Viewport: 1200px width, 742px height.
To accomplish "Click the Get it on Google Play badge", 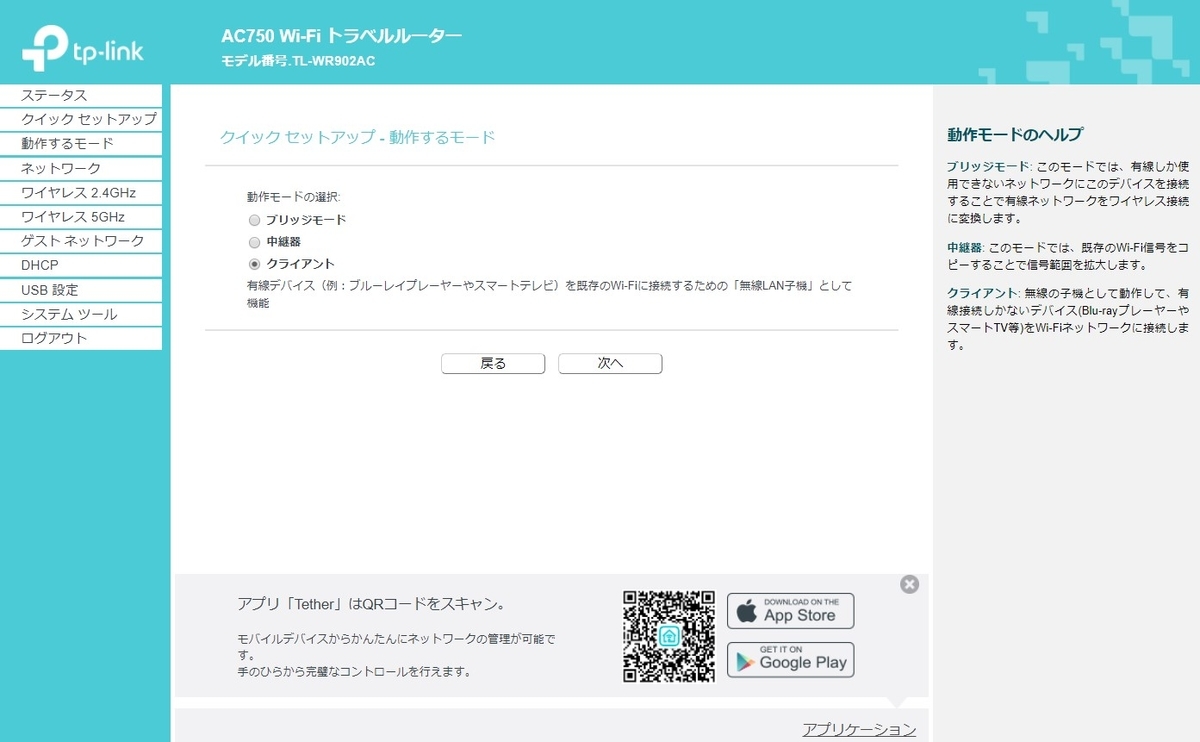I will (x=790, y=660).
